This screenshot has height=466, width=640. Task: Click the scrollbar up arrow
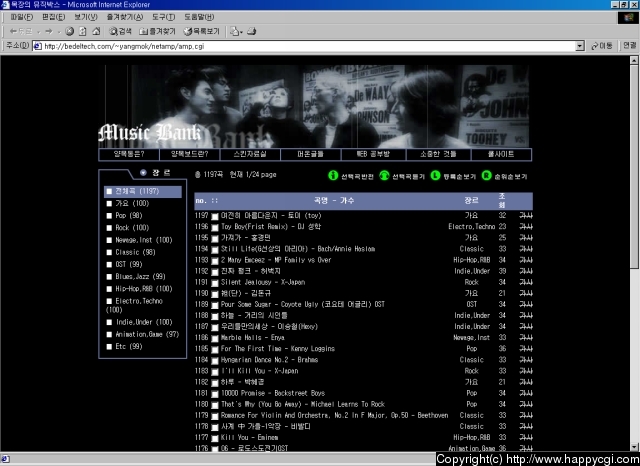point(634,60)
